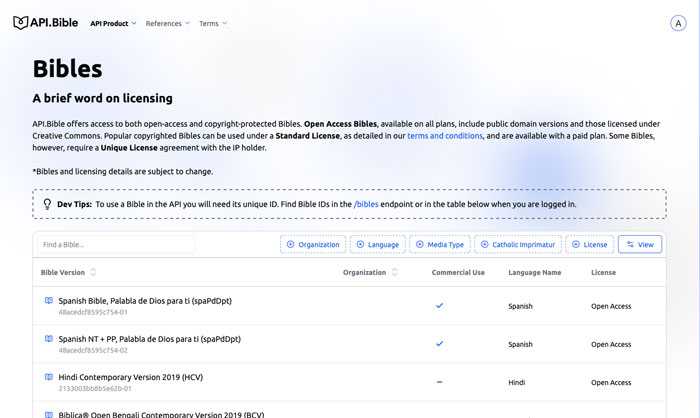Screen dimensions: 700x418
Task: Select Spanish Bible, Palabla de Dios para ti
Action: point(145,301)
